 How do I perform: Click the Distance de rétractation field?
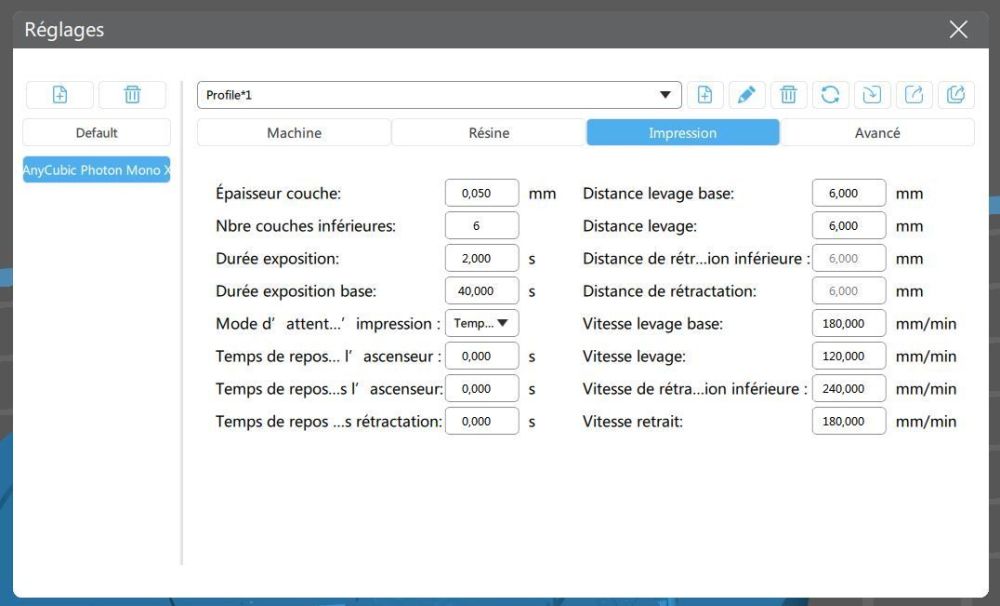click(849, 291)
